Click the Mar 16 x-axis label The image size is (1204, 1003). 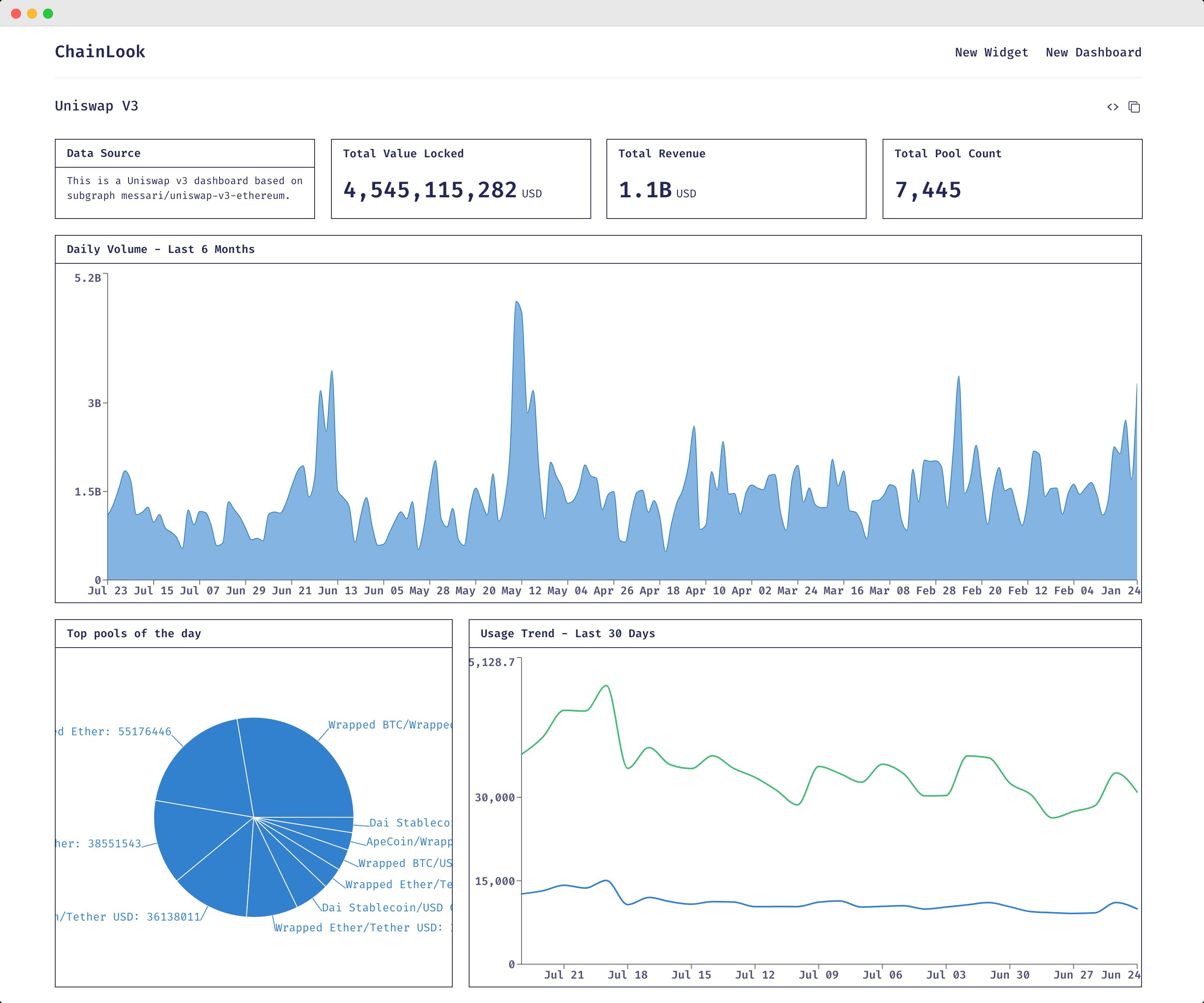tap(843, 590)
